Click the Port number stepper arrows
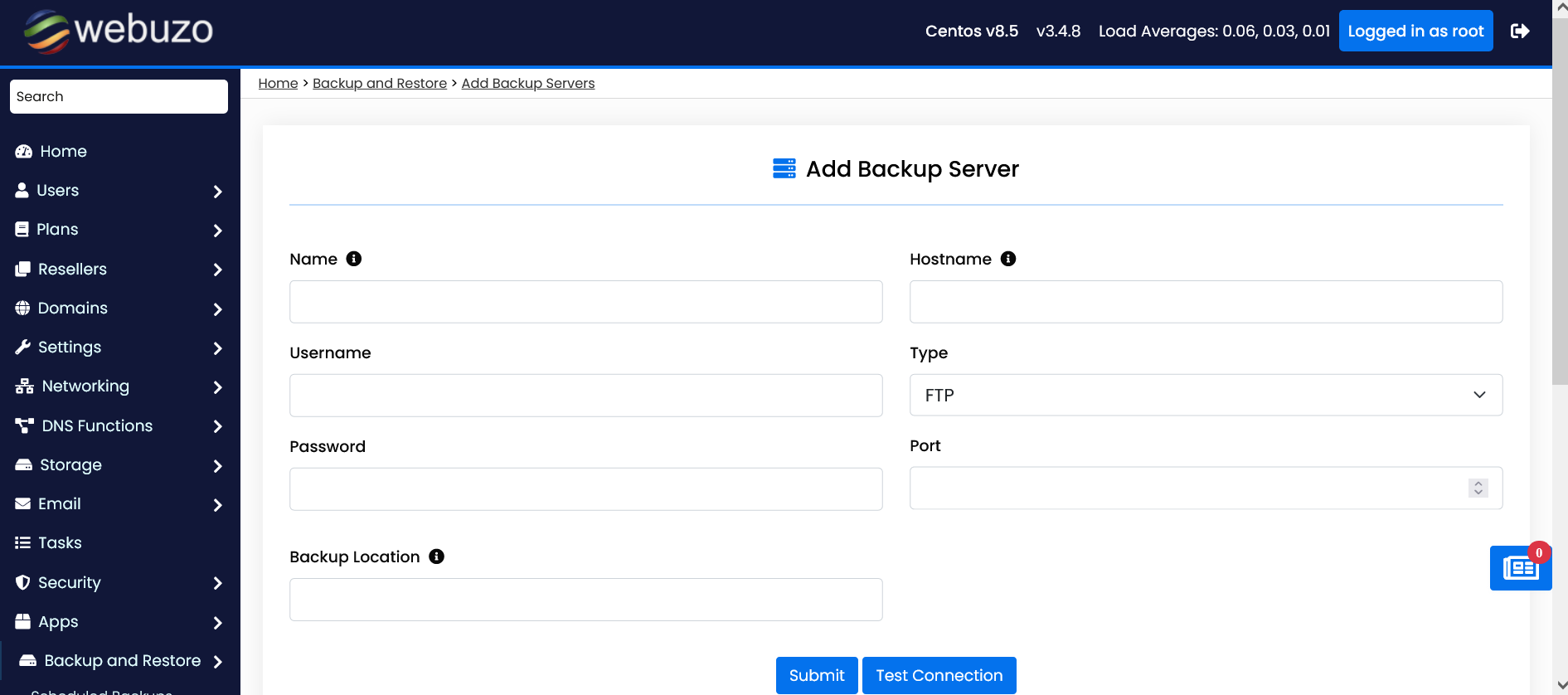The image size is (1568, 695). (1478, 488)
